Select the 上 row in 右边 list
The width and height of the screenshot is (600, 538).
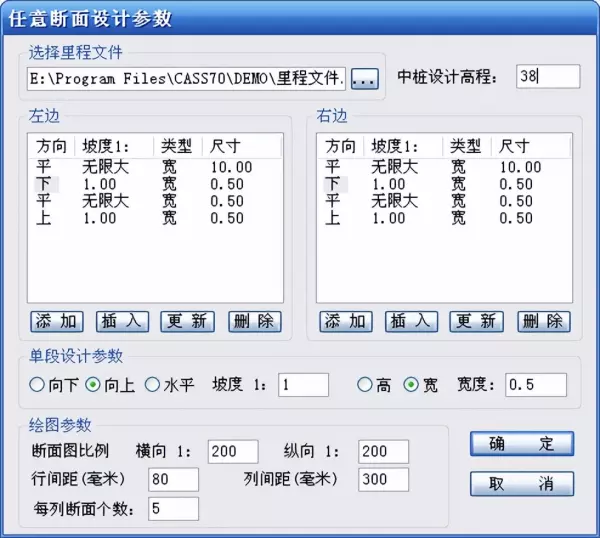coord(444,218)
